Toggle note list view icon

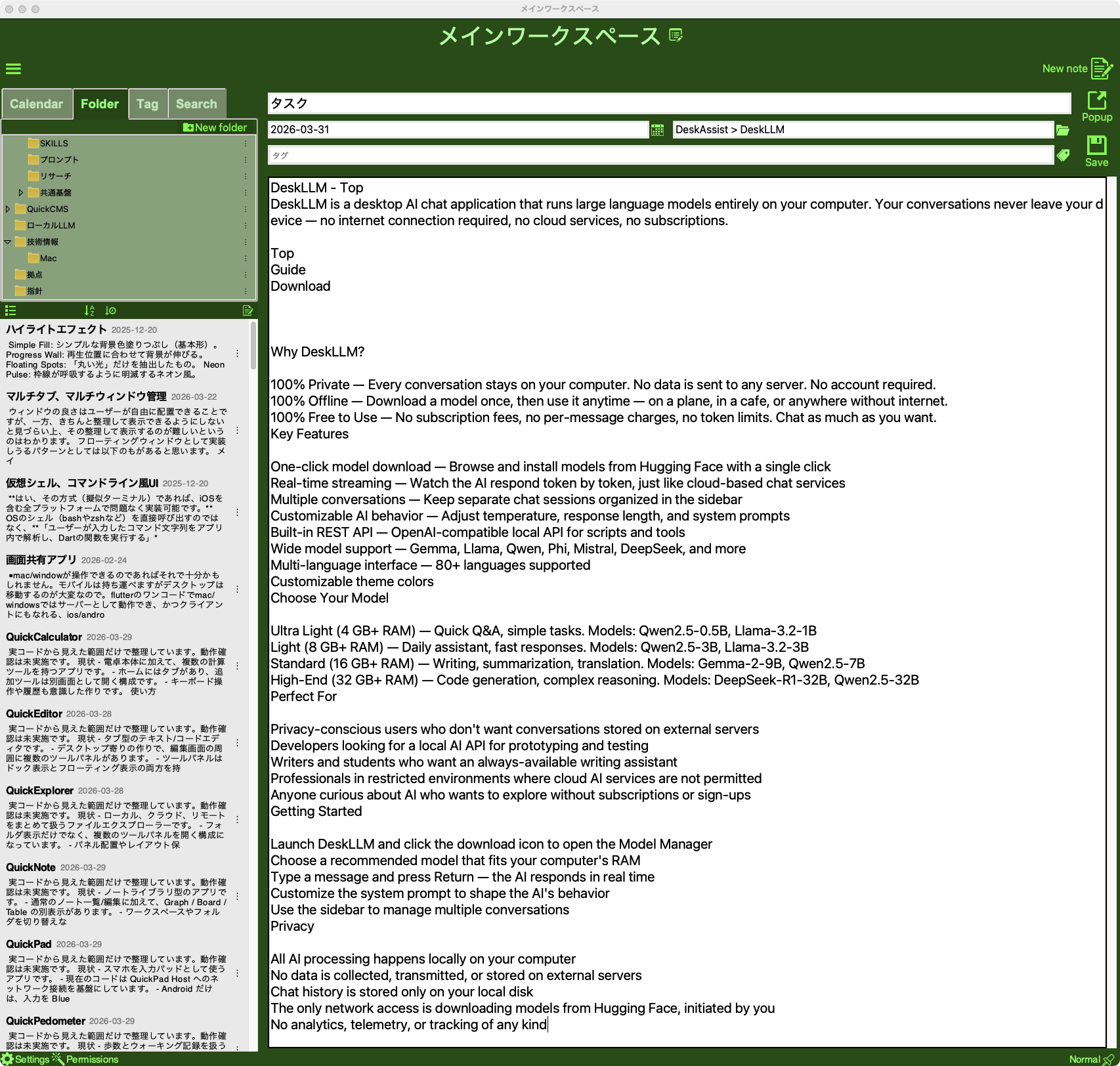(x=11, y=310)
